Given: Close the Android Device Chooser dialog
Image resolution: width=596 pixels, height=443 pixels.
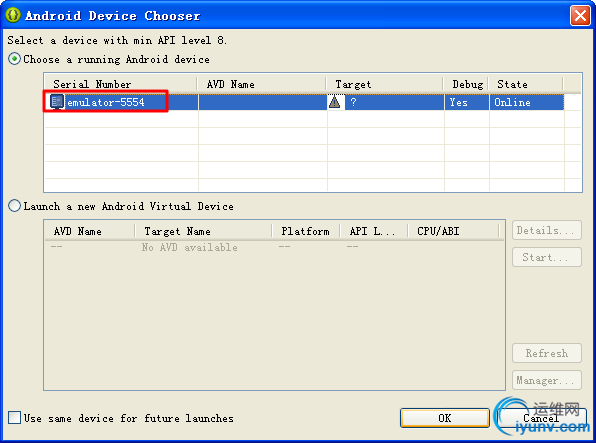Looking at the screenshot, I should [x=580, y=16].
